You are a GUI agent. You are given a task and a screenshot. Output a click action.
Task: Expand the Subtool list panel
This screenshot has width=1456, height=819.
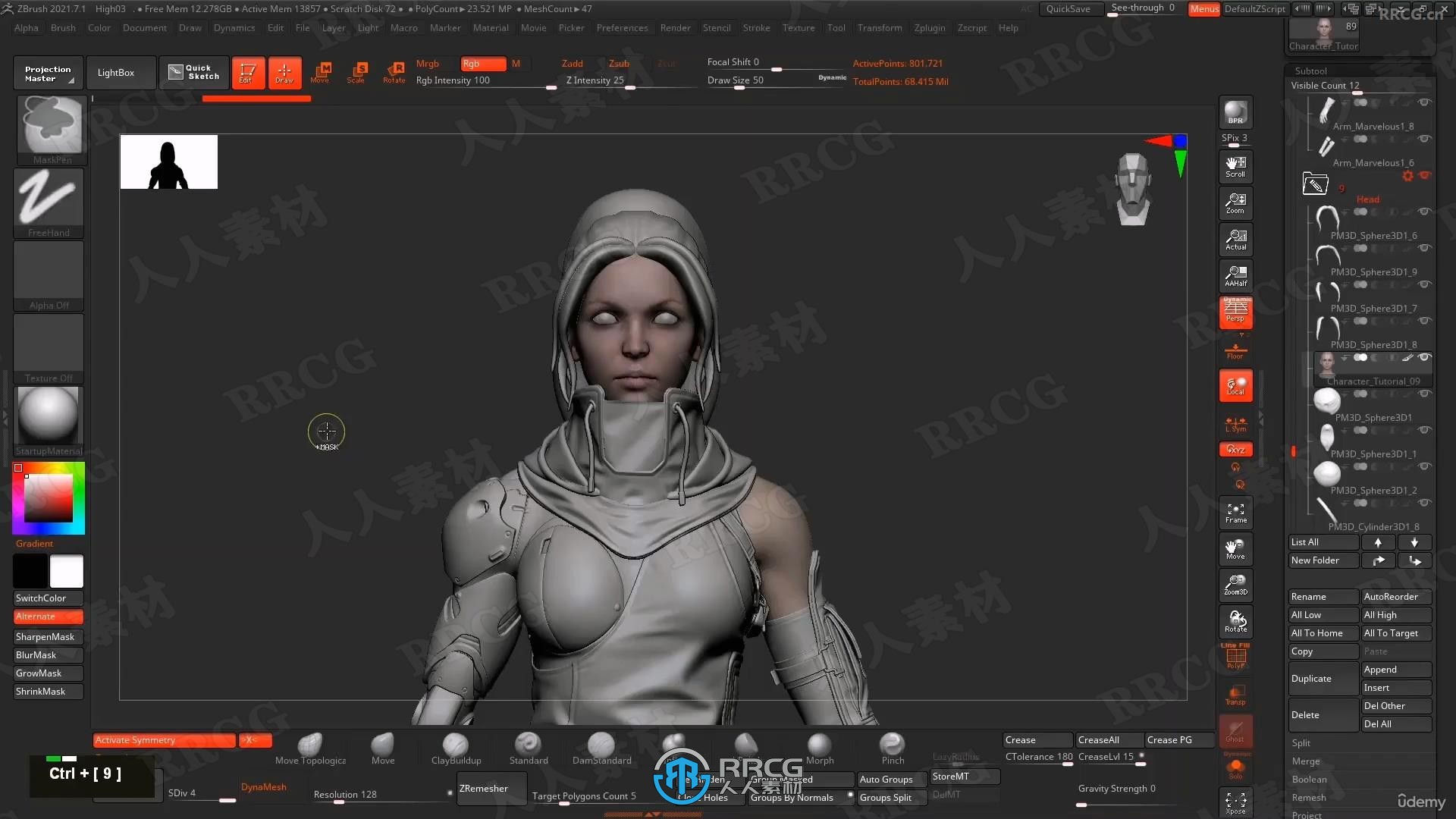(x=1309, y=70)
